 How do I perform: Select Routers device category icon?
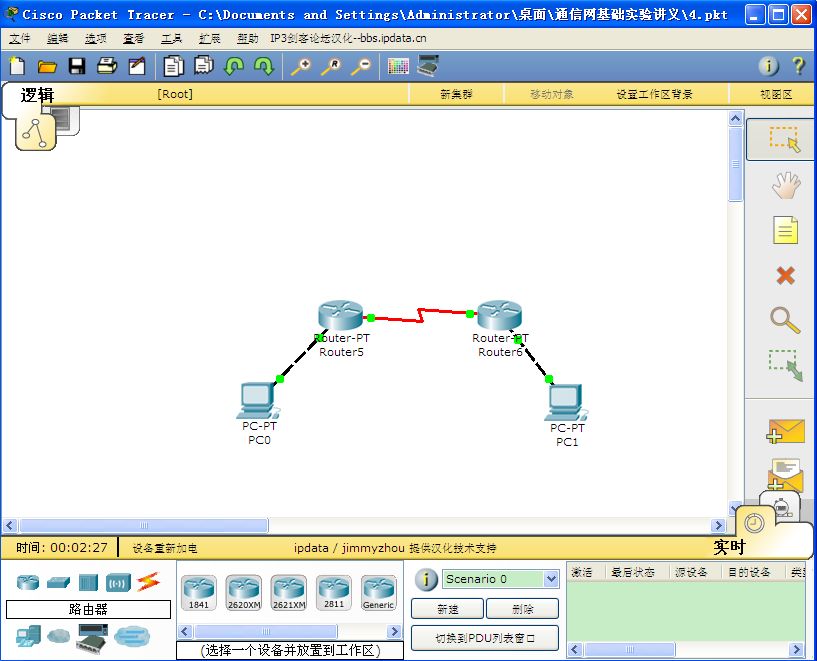pos(28,582)
